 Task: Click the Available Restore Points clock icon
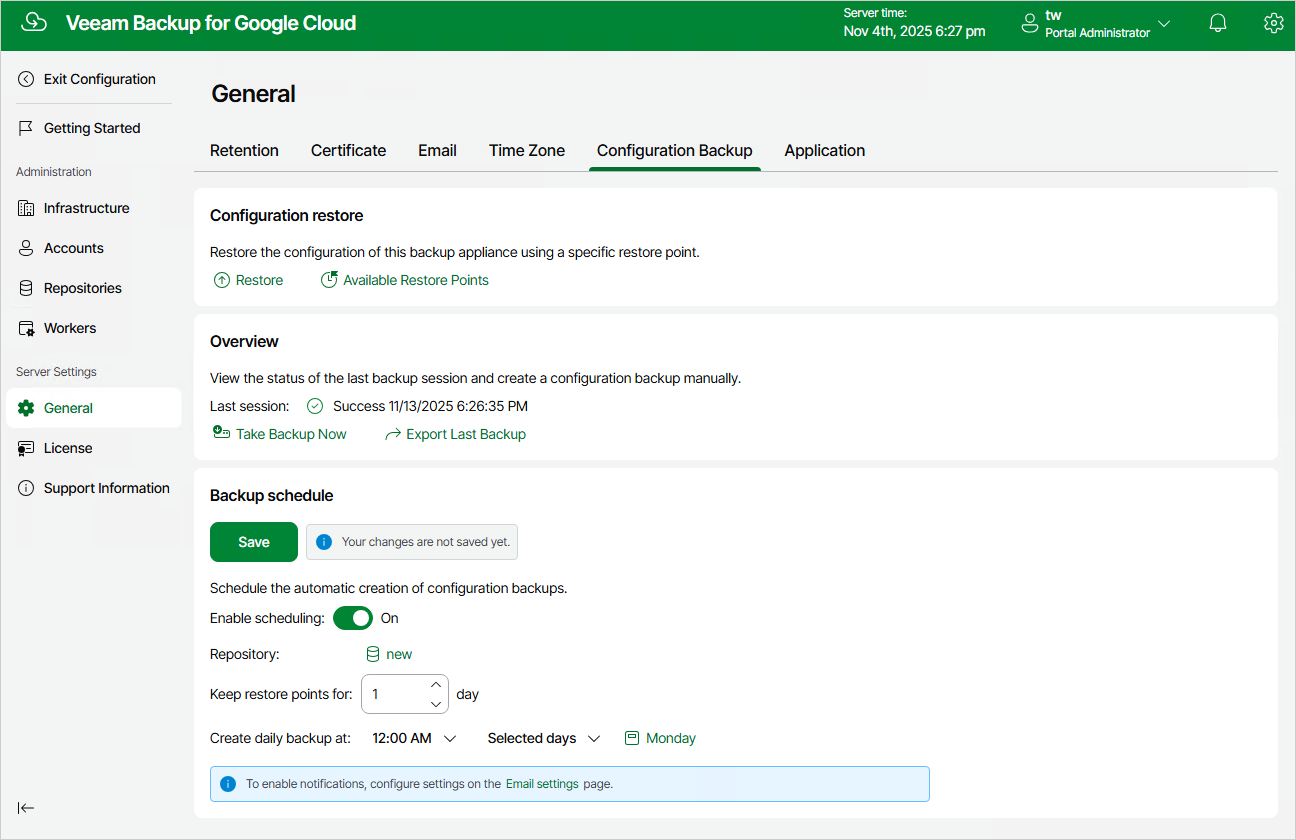[x=329, y=280]
